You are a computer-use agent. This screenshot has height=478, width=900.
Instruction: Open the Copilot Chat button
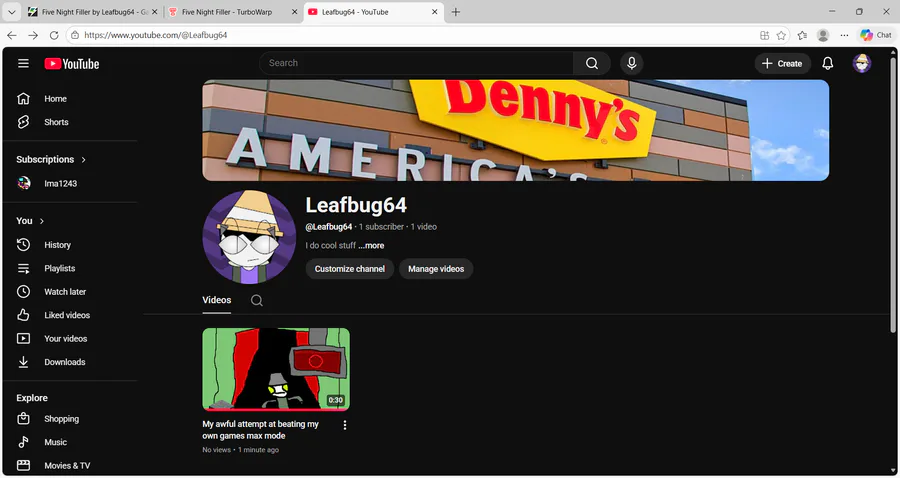[x=875, y=35]
